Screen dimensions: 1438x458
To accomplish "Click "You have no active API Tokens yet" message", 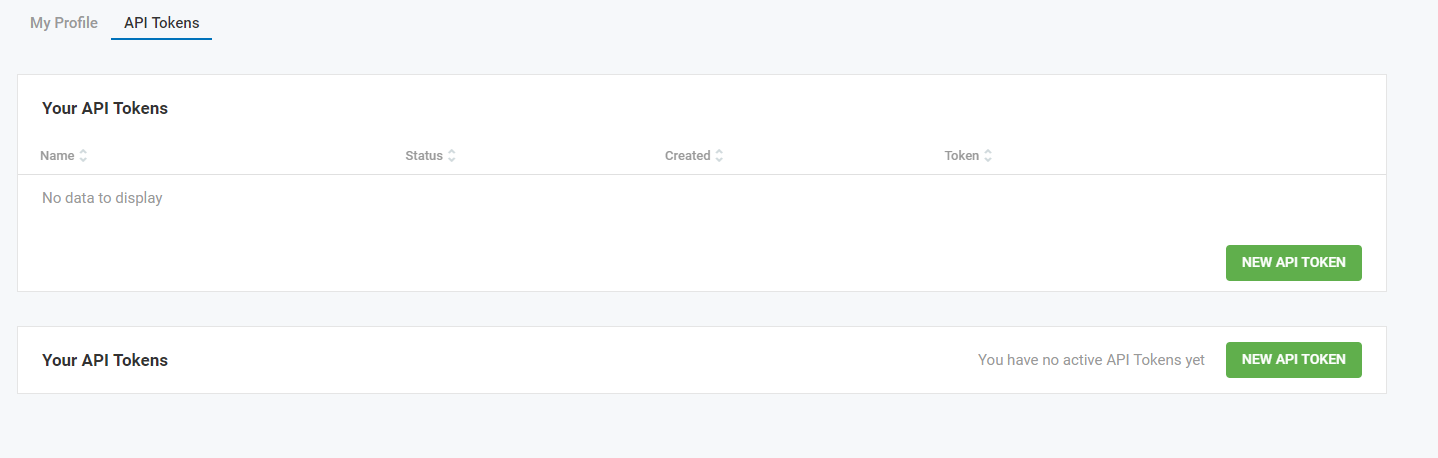I will [x=1091, y=360].
